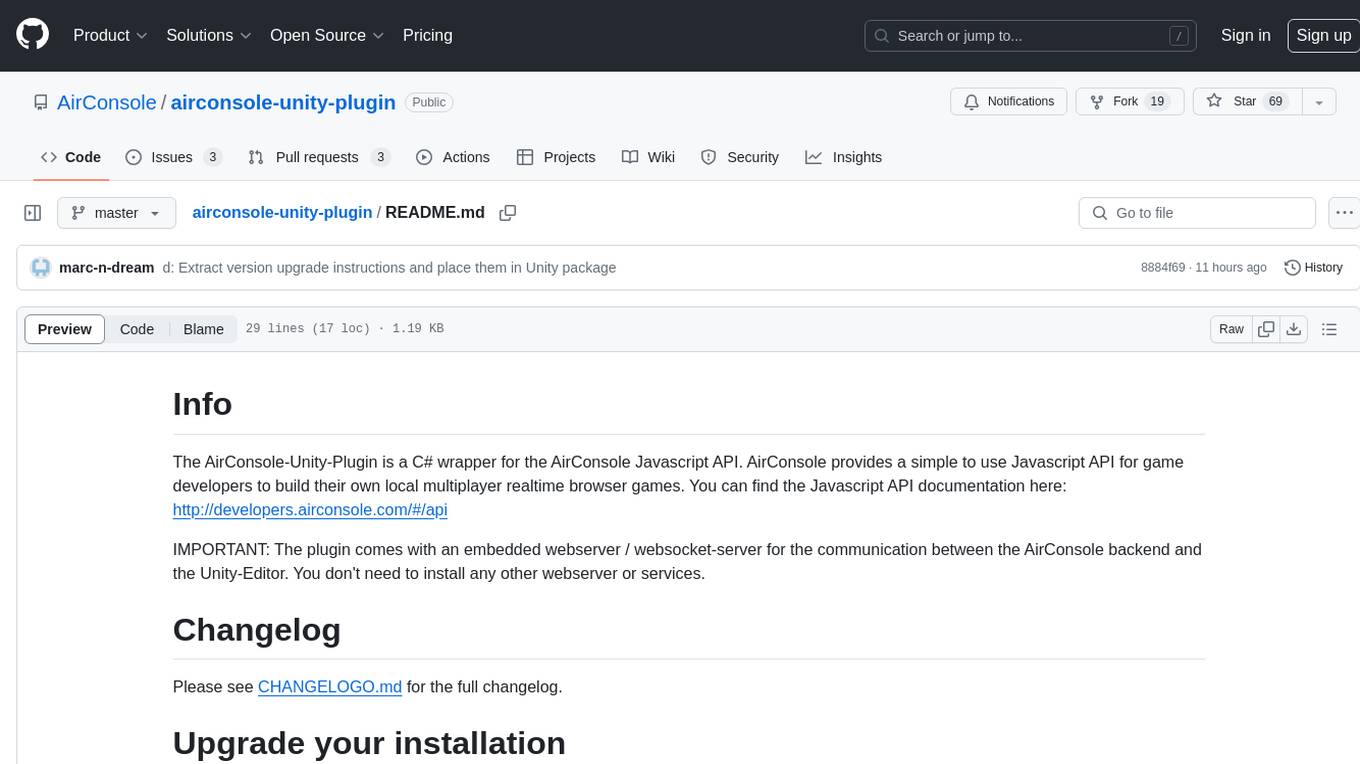Screen dimensions: 1360x764
Task: Expand the Product navigation menu
Action: 110,35
